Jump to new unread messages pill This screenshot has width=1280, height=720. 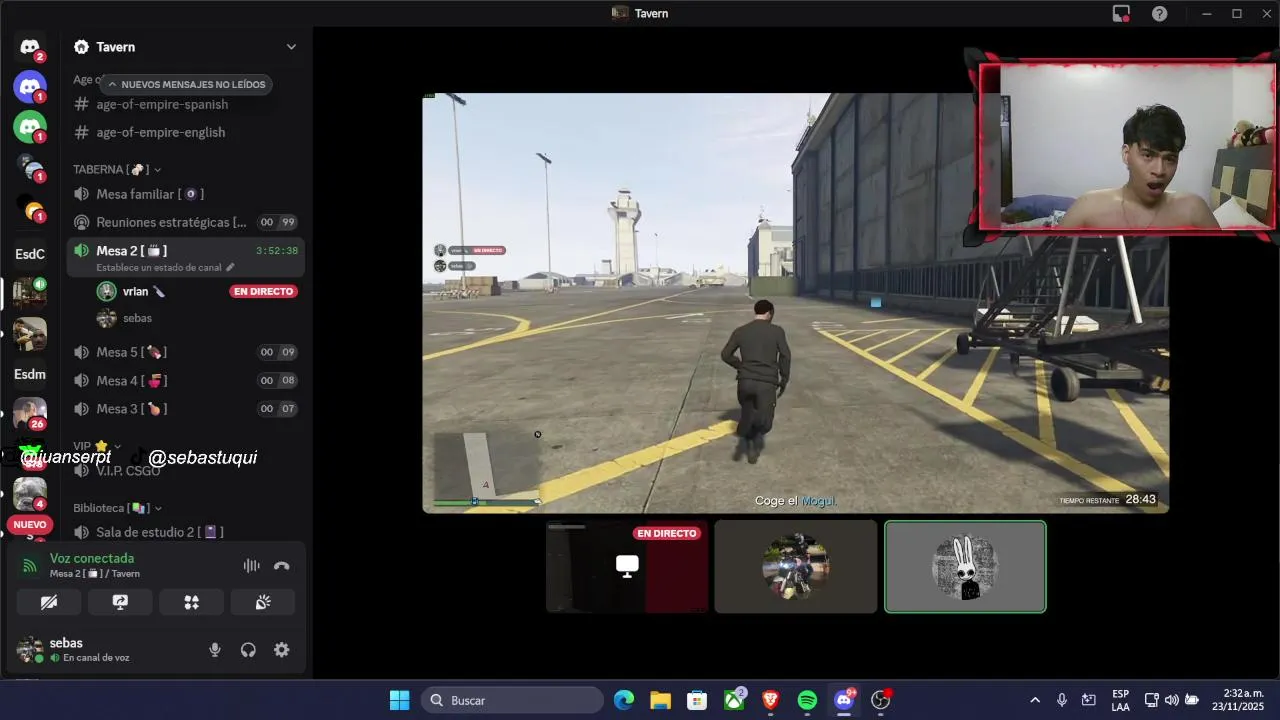[186, 85]
